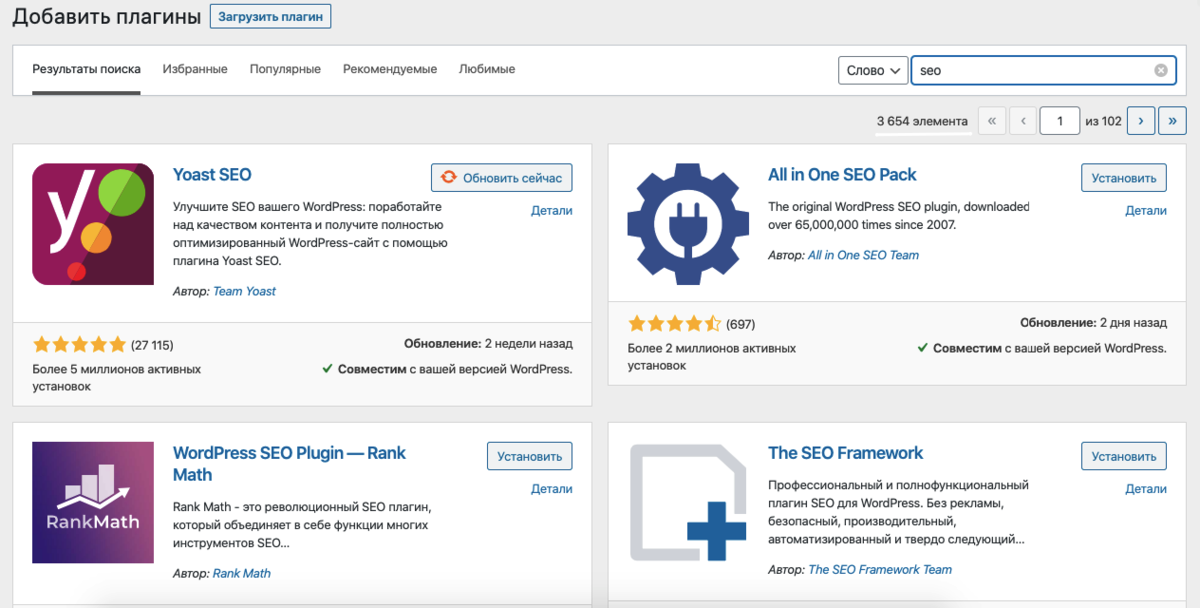
Task: Select the Рекомендуемые tab
Action: click(390, 70)
